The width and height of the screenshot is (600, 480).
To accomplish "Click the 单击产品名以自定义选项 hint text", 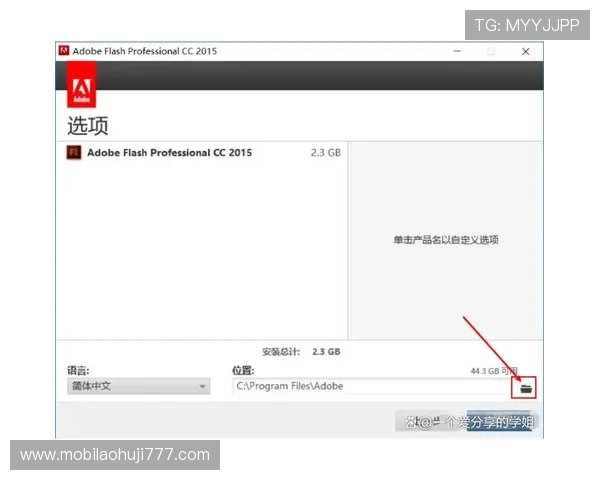I will (446, 240).
